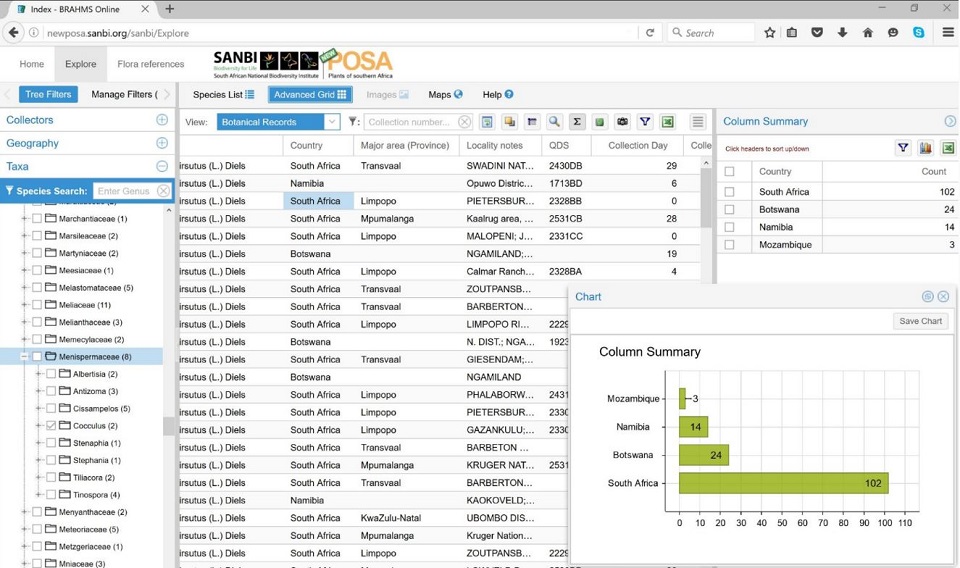The image size is (960, 568).
Task: Click the Namibia bar in chart
Action: coord(693,427)
